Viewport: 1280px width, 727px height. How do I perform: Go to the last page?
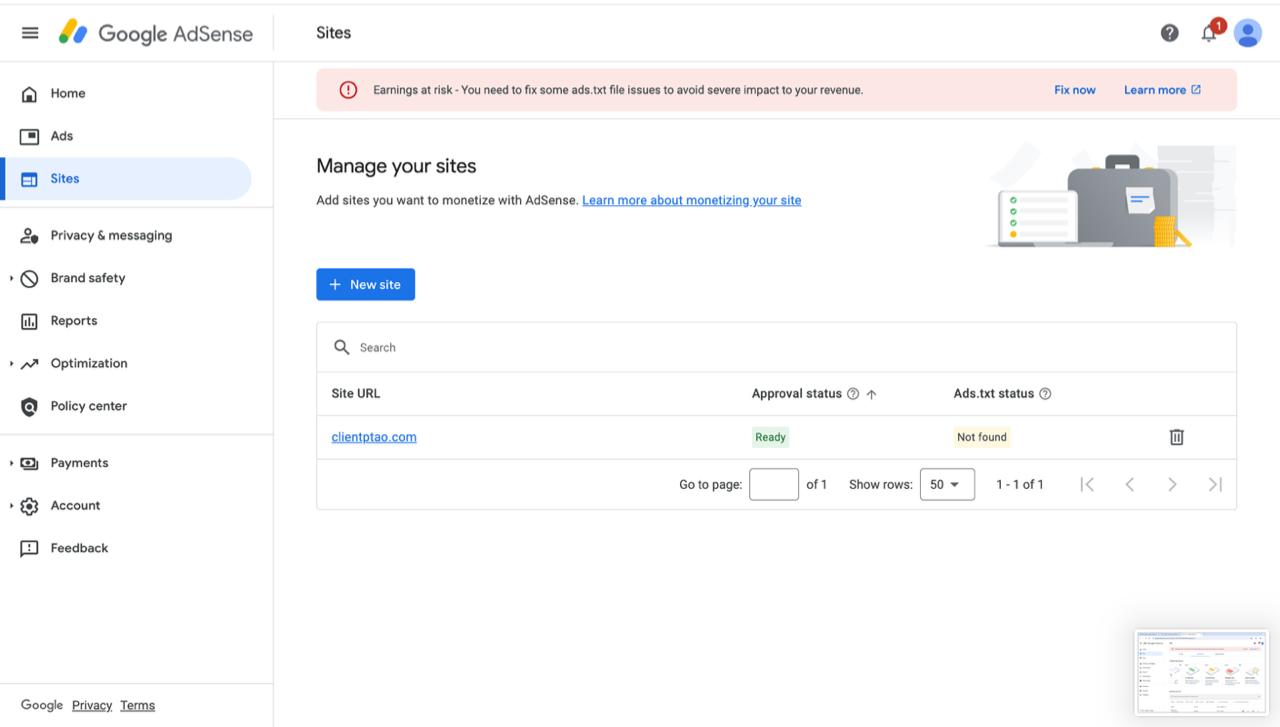point(1215,484)
